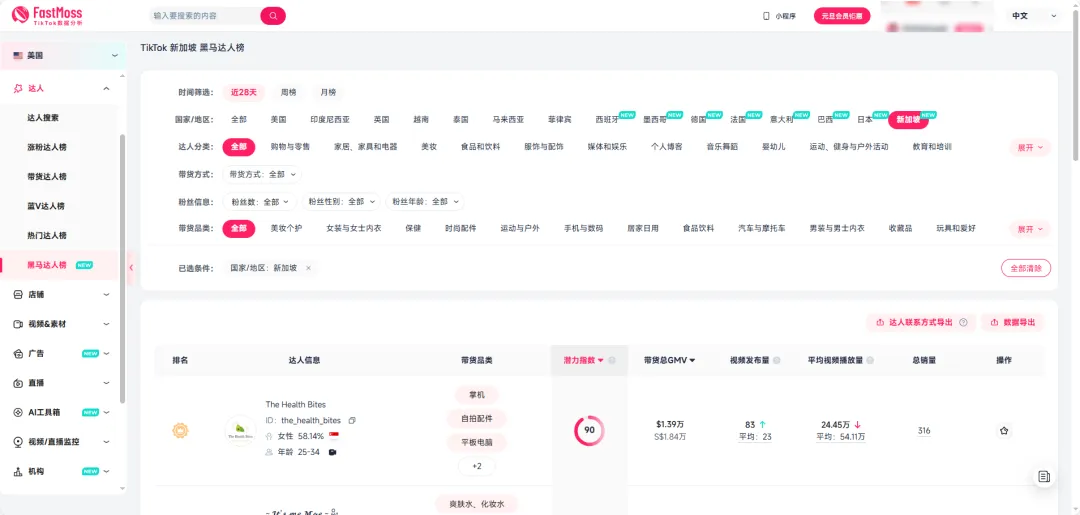This screenshot has height=515, width=1080.
Task: Open the 粉丝性别 dropdown
Action: 342,201
